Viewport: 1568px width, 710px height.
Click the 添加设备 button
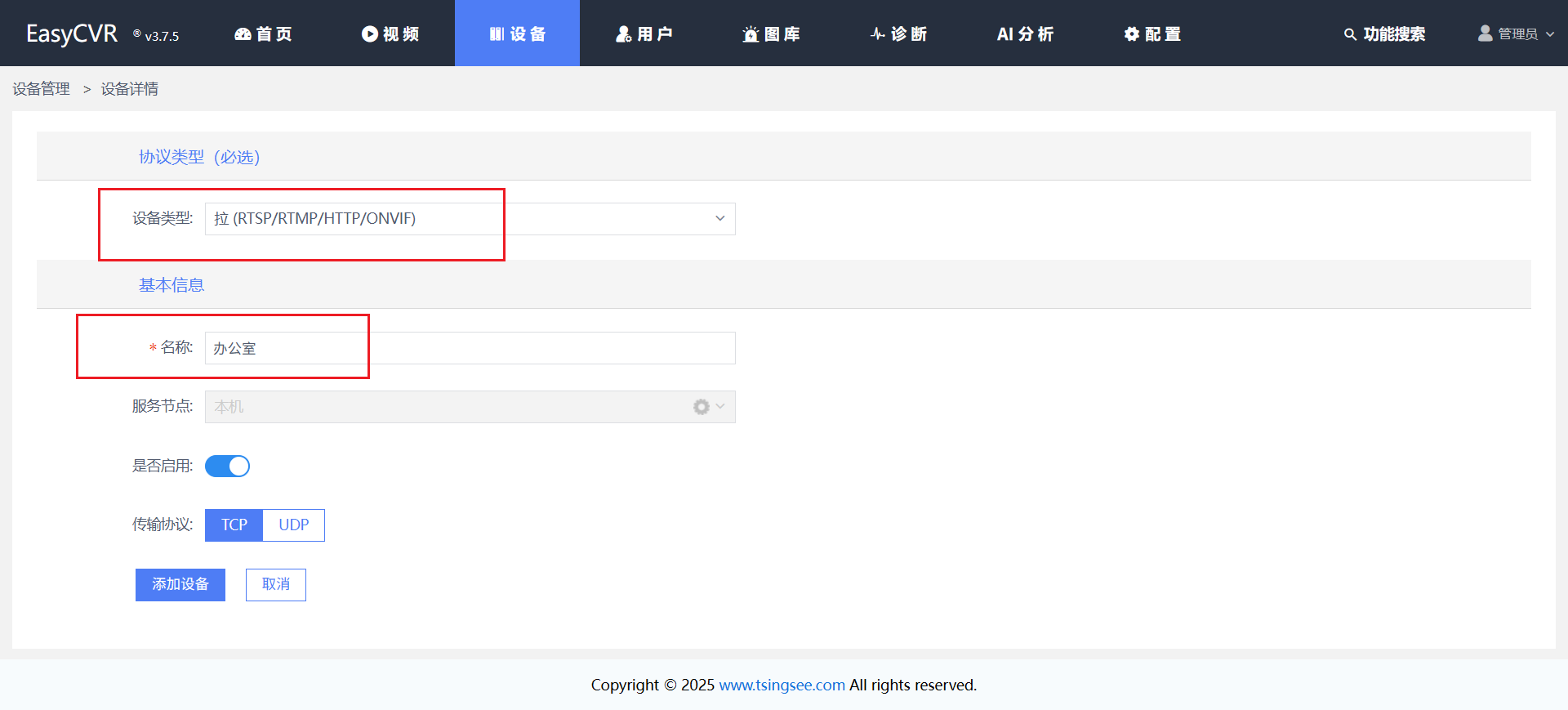point(180,585)
